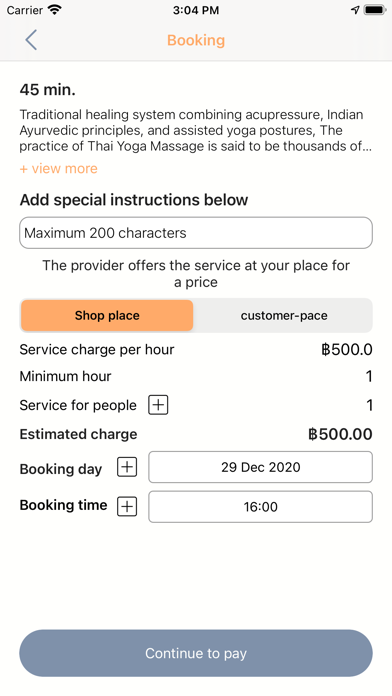Tap the Wi-Fi status icon

pos(55,10)
